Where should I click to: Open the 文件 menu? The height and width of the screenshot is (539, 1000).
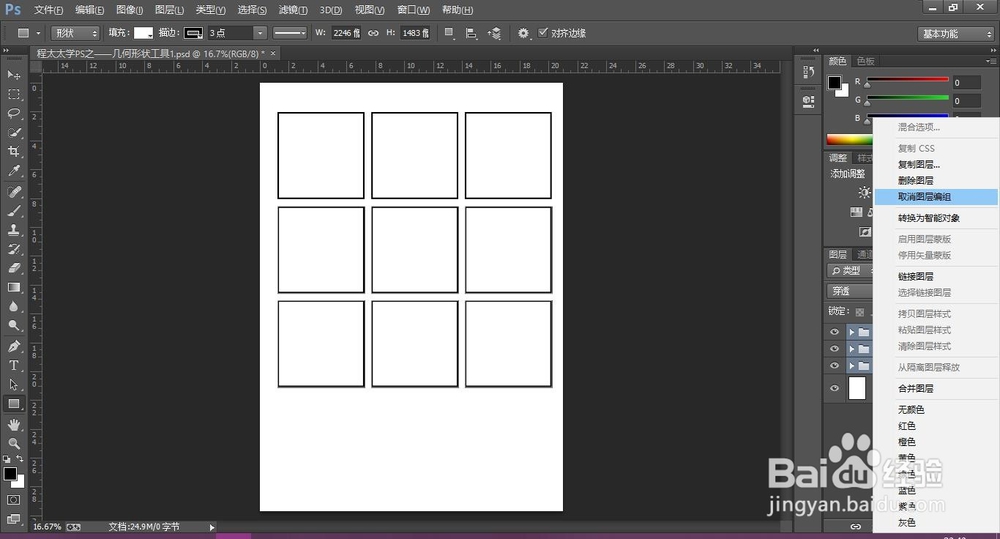(x=48, y=10)
